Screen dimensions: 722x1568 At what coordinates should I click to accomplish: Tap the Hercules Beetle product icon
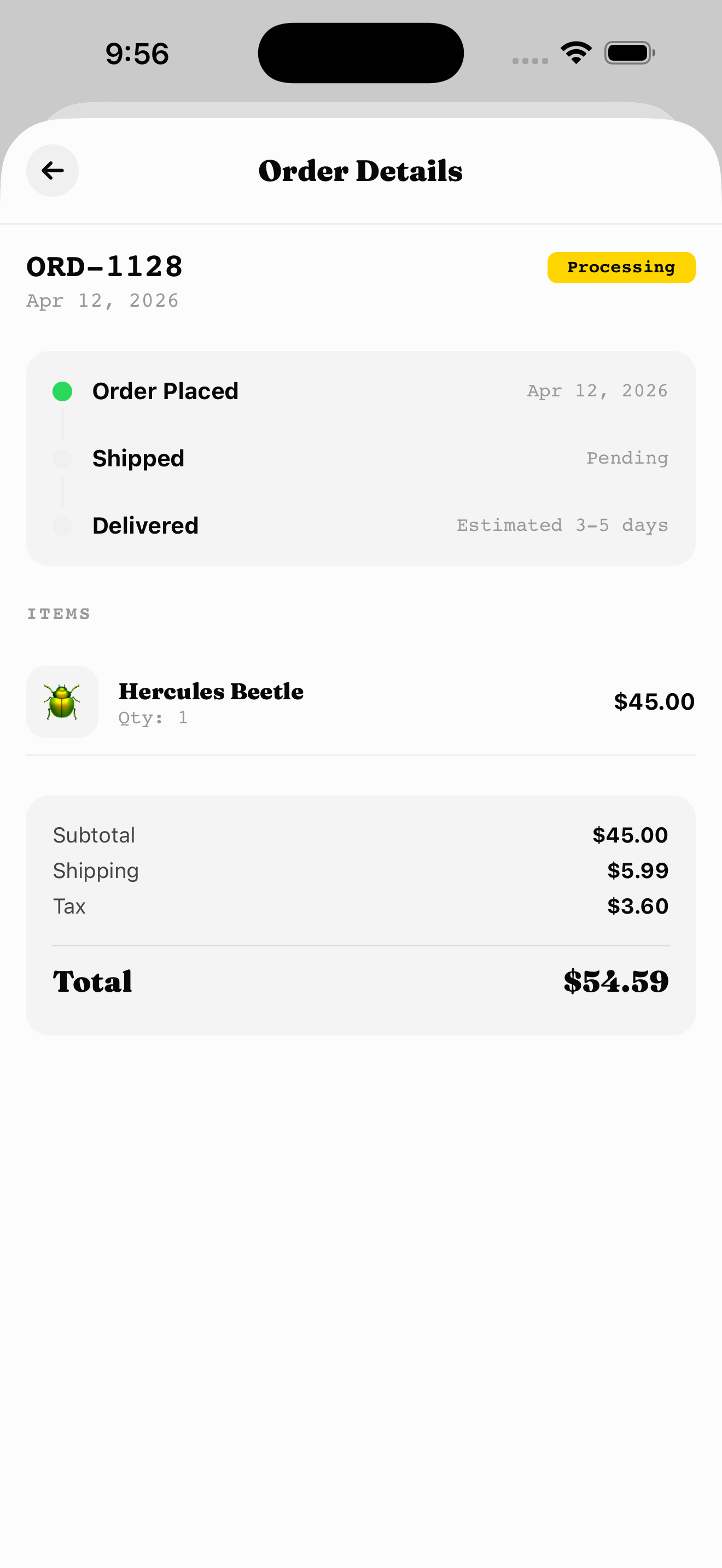(x=62, y=702)
